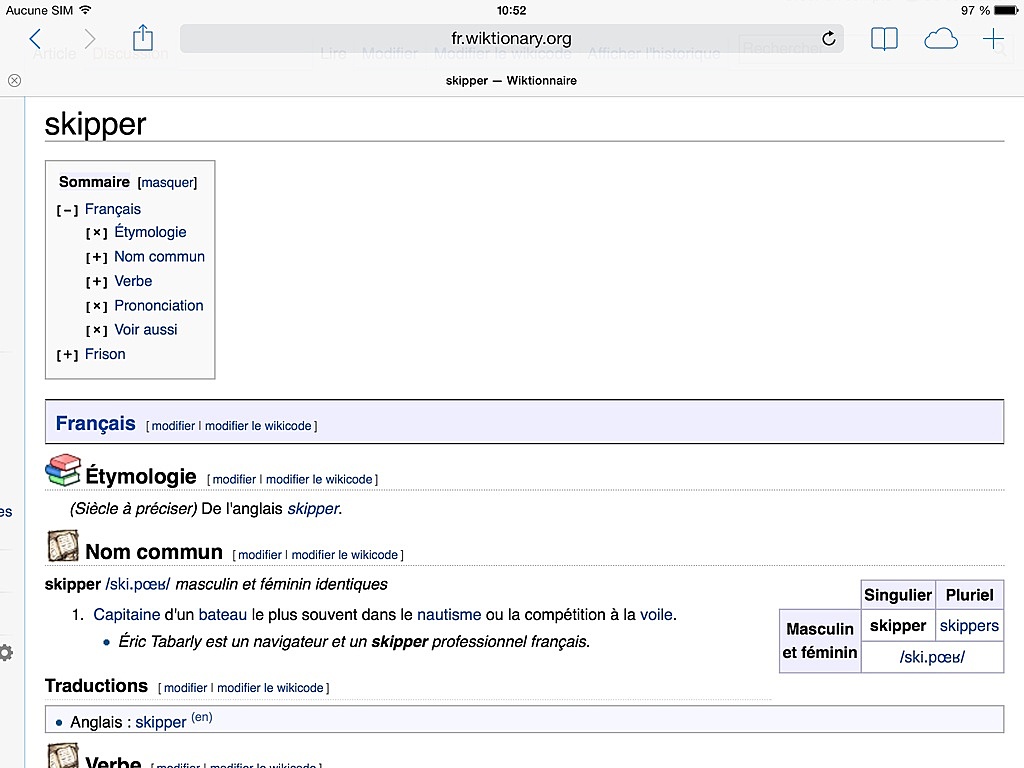This screenshot has height=768, width=1024.
Task: Click modifier next to Traductions heading
Action: coord(185,688)
